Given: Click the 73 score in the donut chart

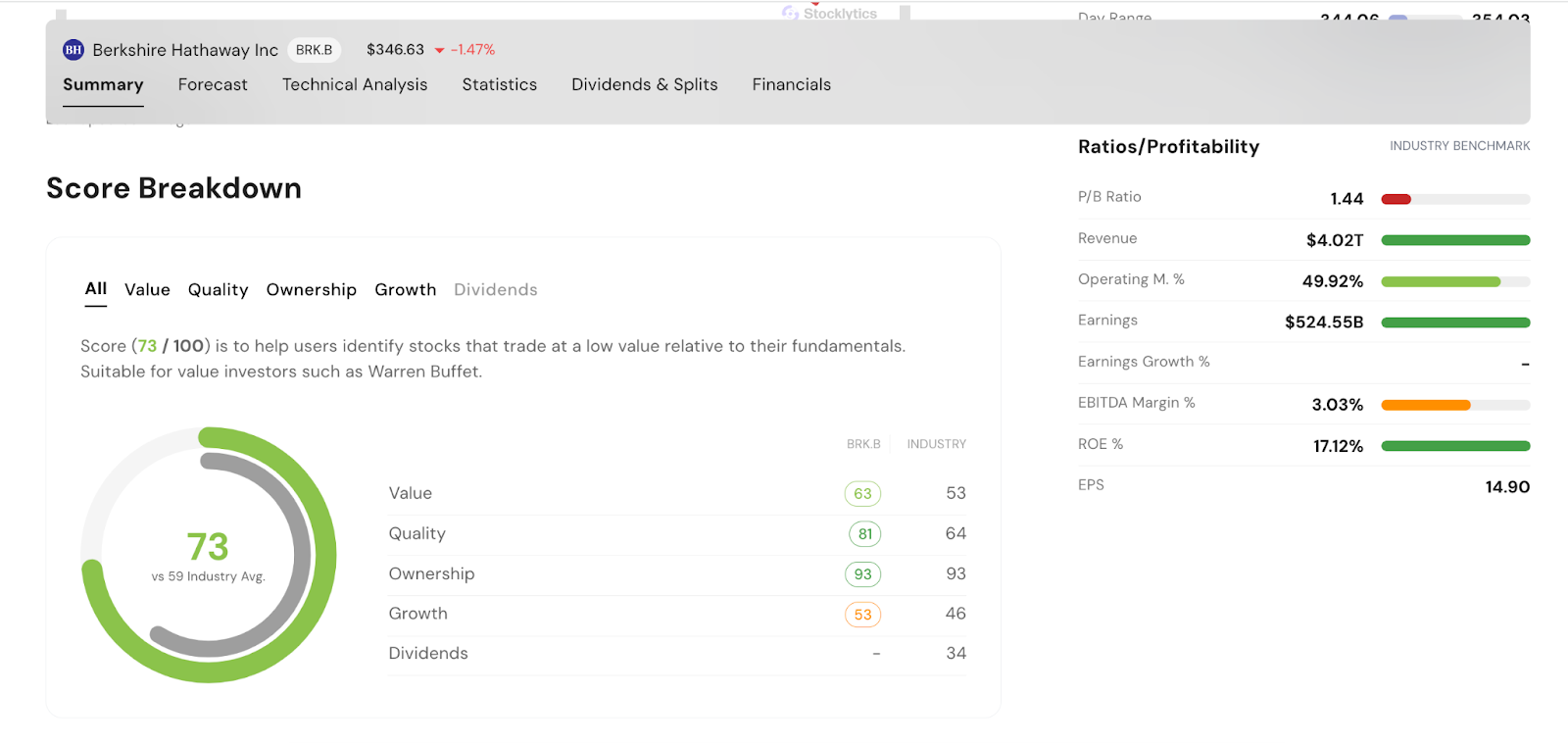Looking at the screenshot, I should click(208, 546).
